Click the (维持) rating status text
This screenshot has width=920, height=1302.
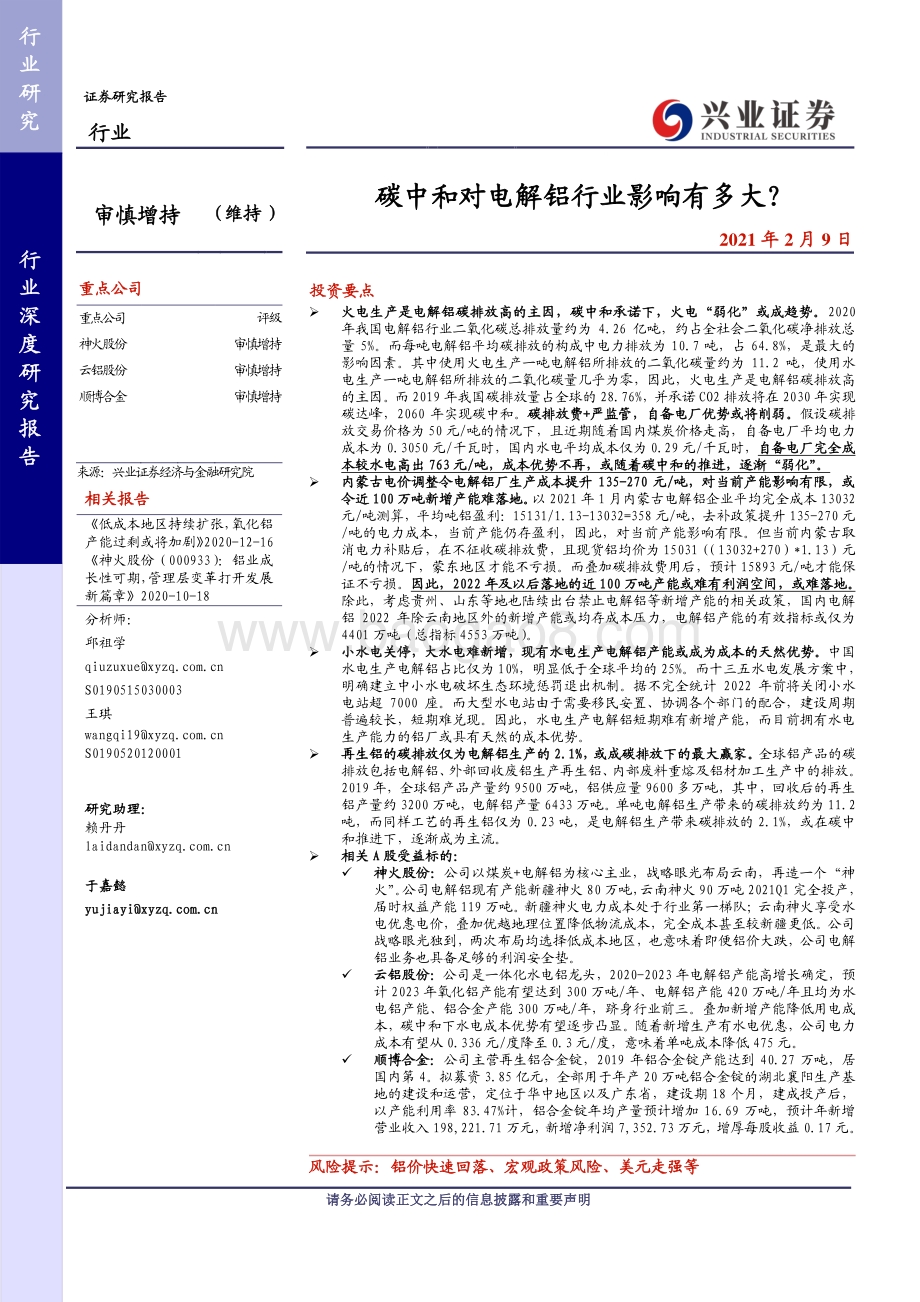point(245,214)
